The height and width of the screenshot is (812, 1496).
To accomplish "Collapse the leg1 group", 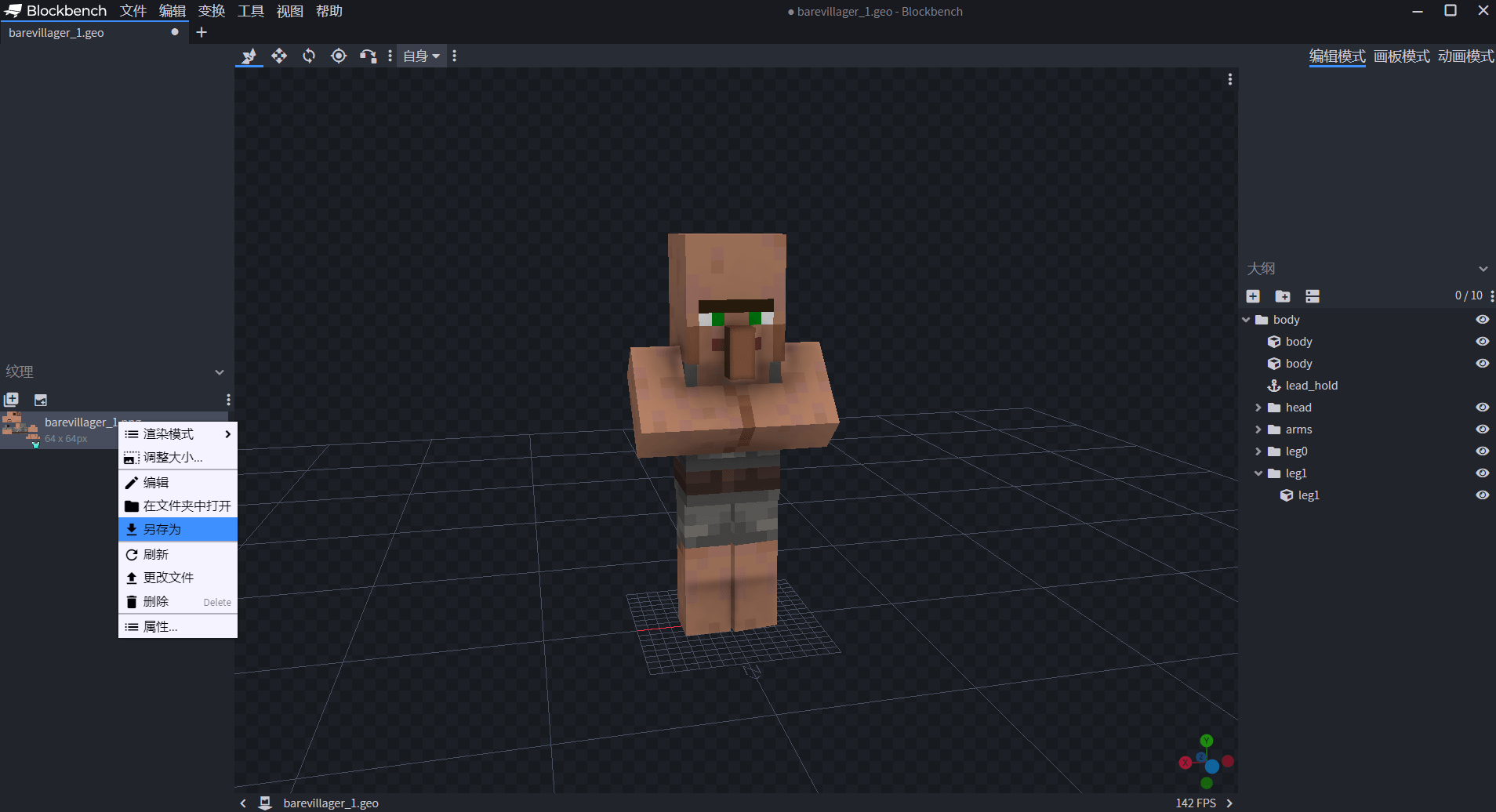I will 1258,473.
